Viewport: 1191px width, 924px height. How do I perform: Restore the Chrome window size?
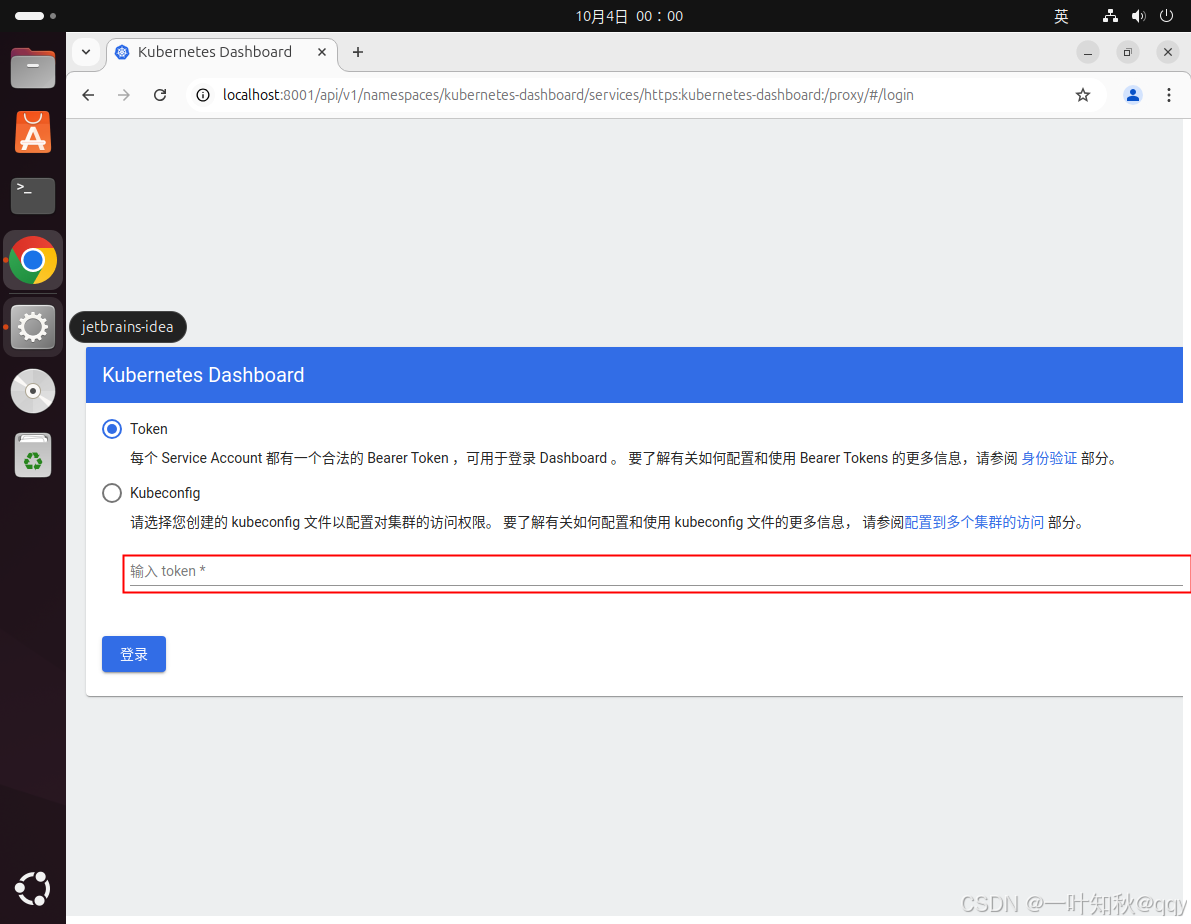coord(1127,52)
